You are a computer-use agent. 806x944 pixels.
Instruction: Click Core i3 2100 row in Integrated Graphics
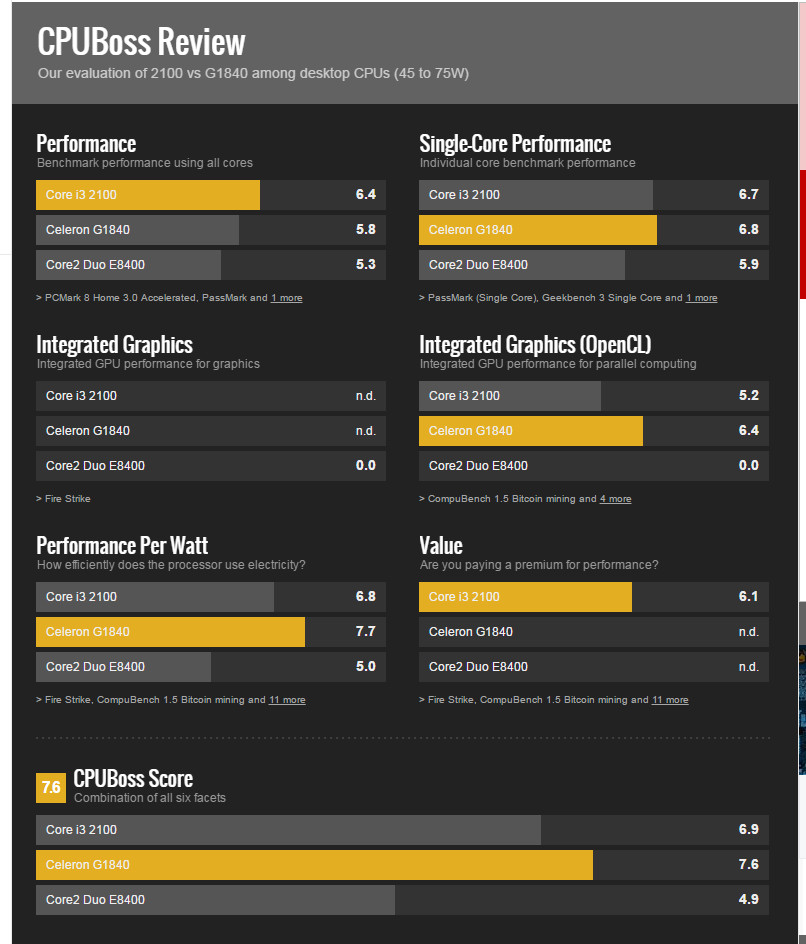(210, 396)
